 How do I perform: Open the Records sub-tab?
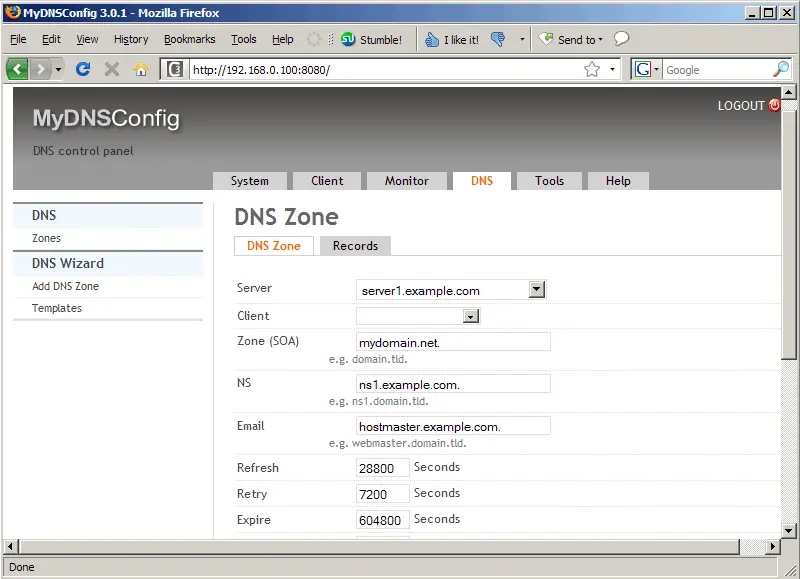pos(356,246)
